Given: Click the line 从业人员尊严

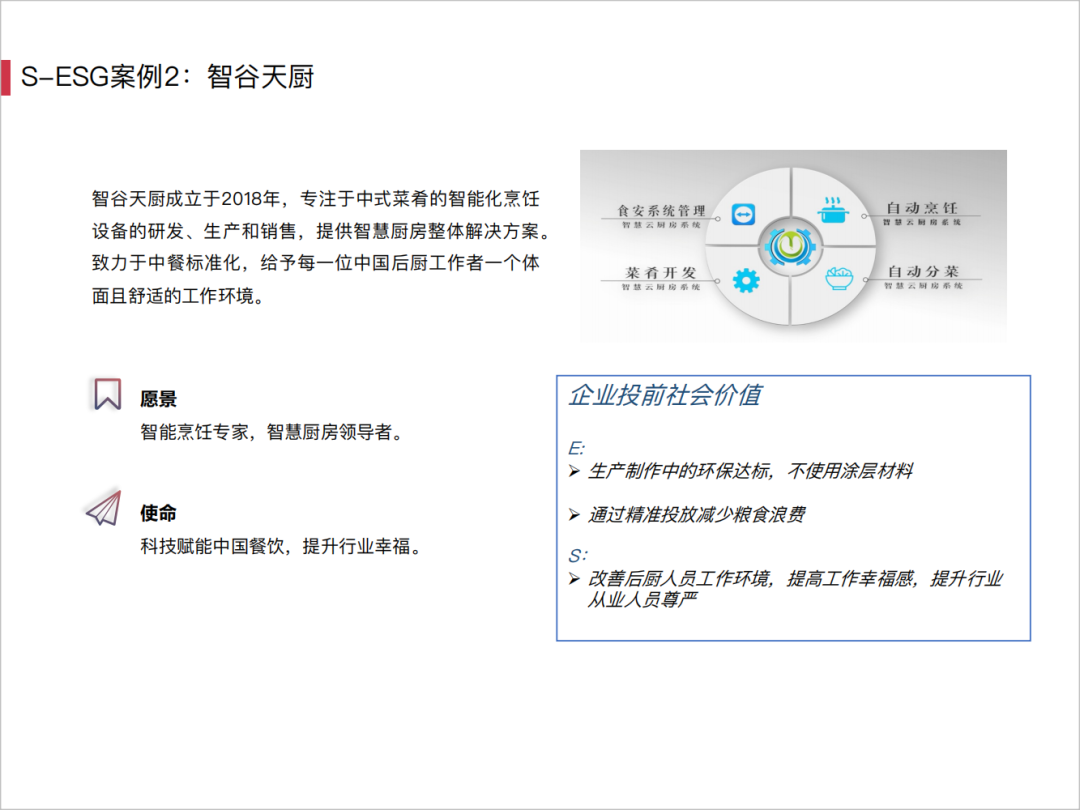Looking at the screenshot, I should [x=642, y=600].
